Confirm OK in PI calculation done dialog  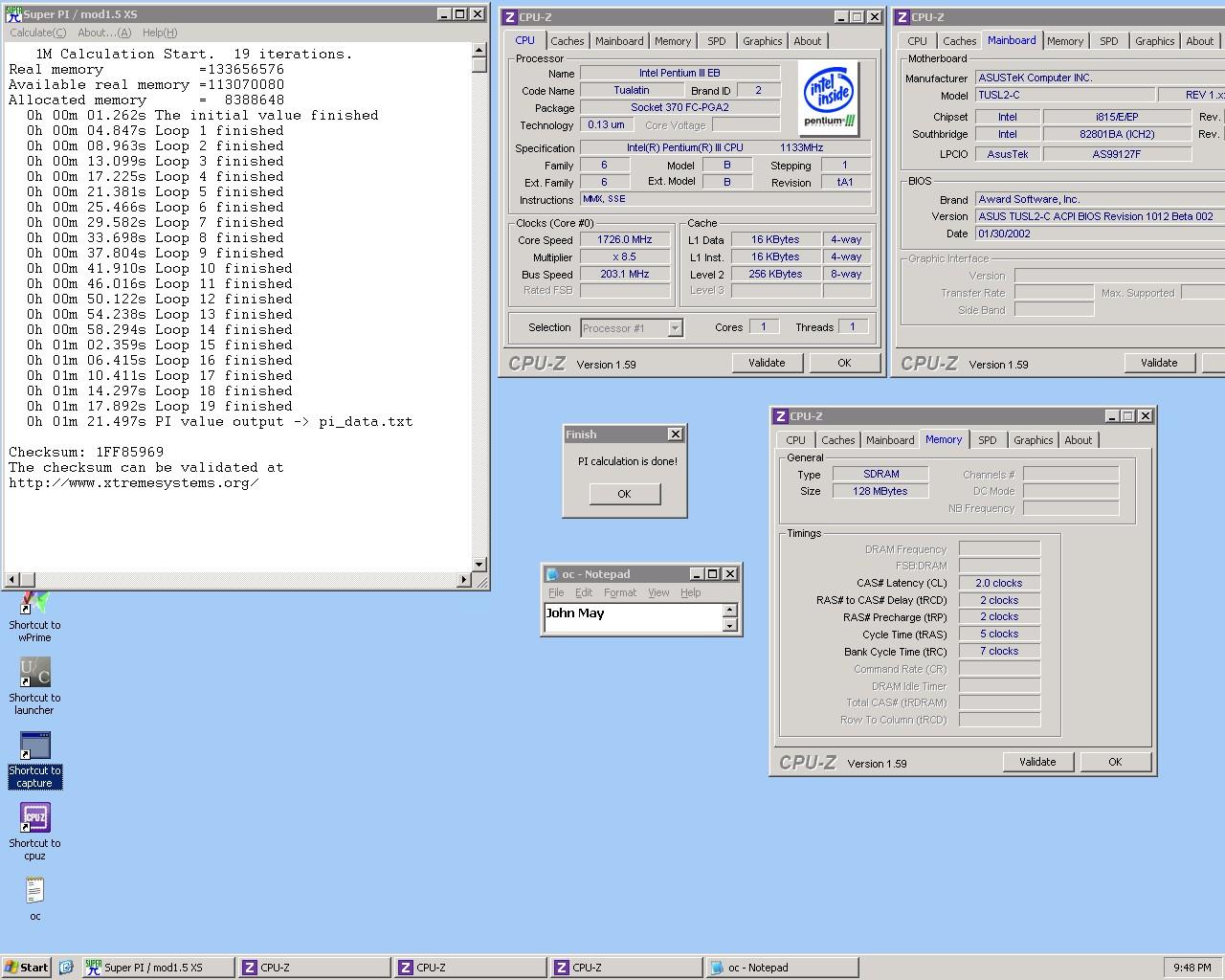624,494
